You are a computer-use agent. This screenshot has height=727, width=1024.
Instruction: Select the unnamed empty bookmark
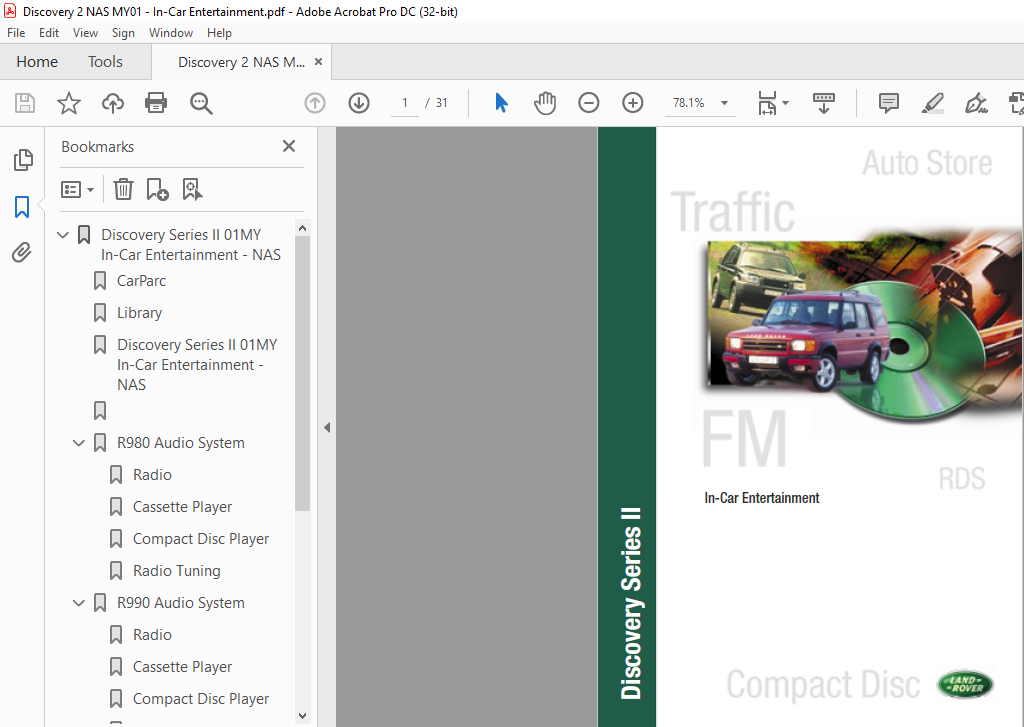(100, 411)
